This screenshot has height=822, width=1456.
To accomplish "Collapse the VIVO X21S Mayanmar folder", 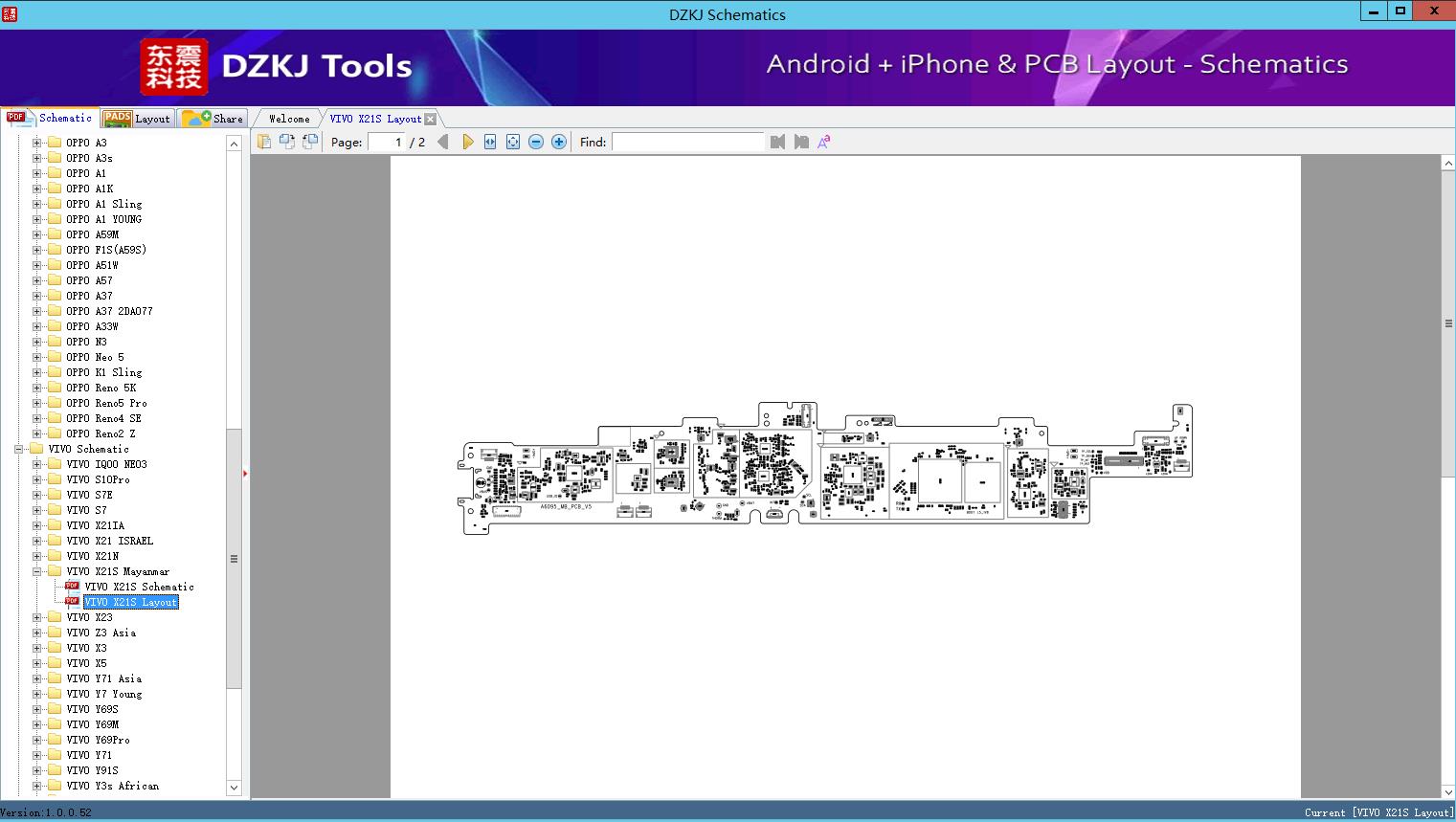I will click(37, 571).
